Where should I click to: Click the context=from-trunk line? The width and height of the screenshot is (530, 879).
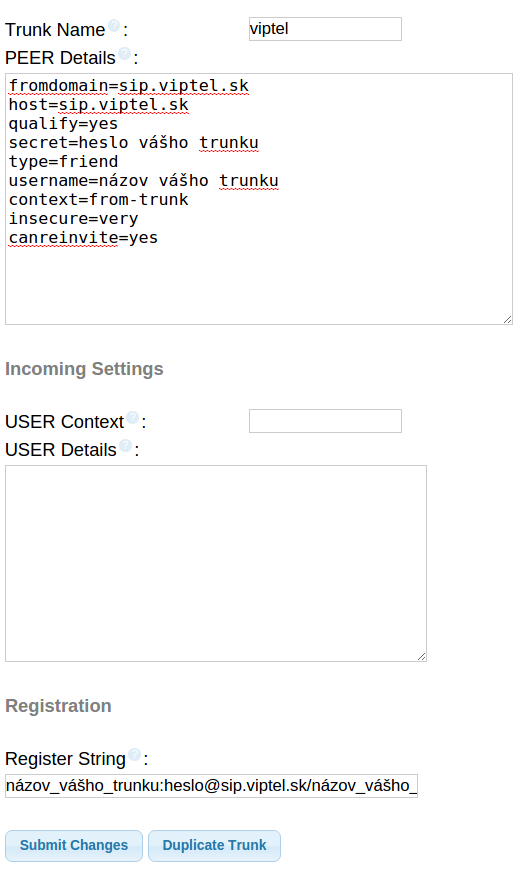click(x=99, y=200)
